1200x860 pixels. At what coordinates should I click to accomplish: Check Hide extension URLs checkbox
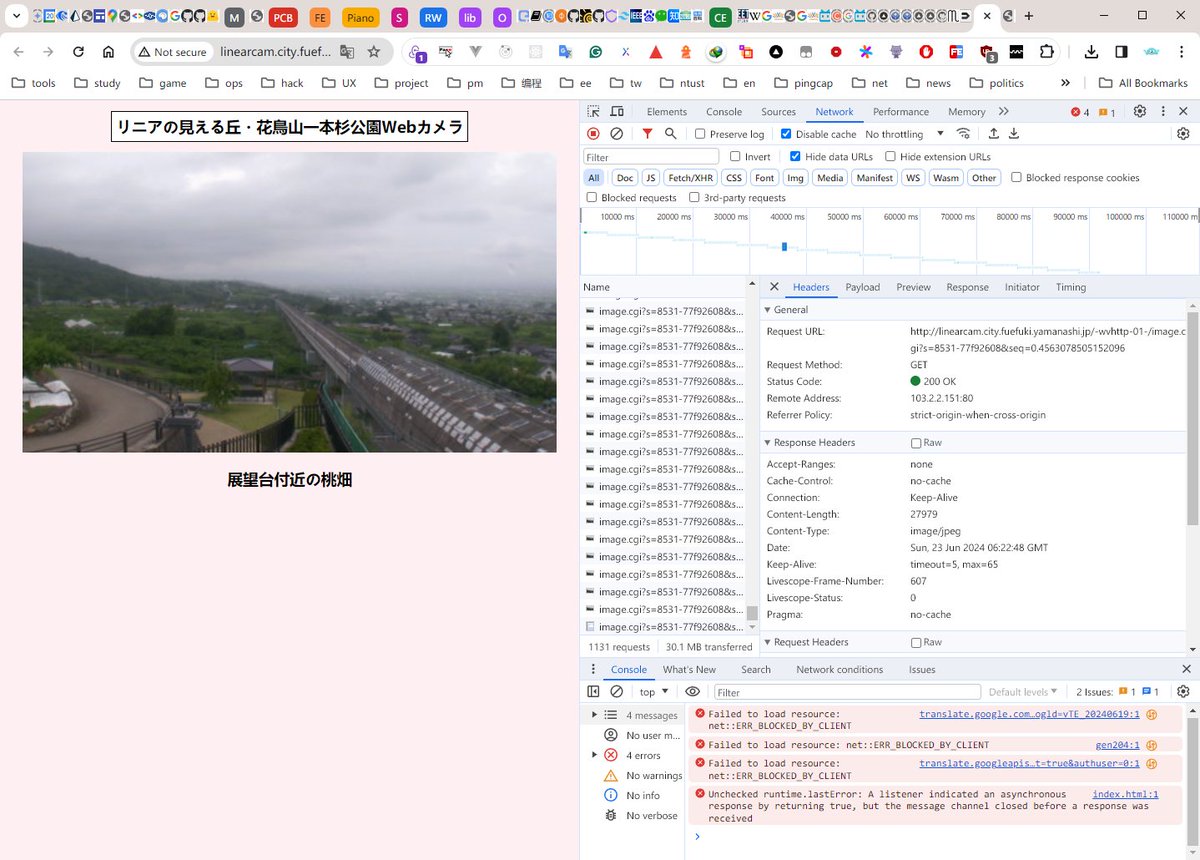(x=890, y=156)
